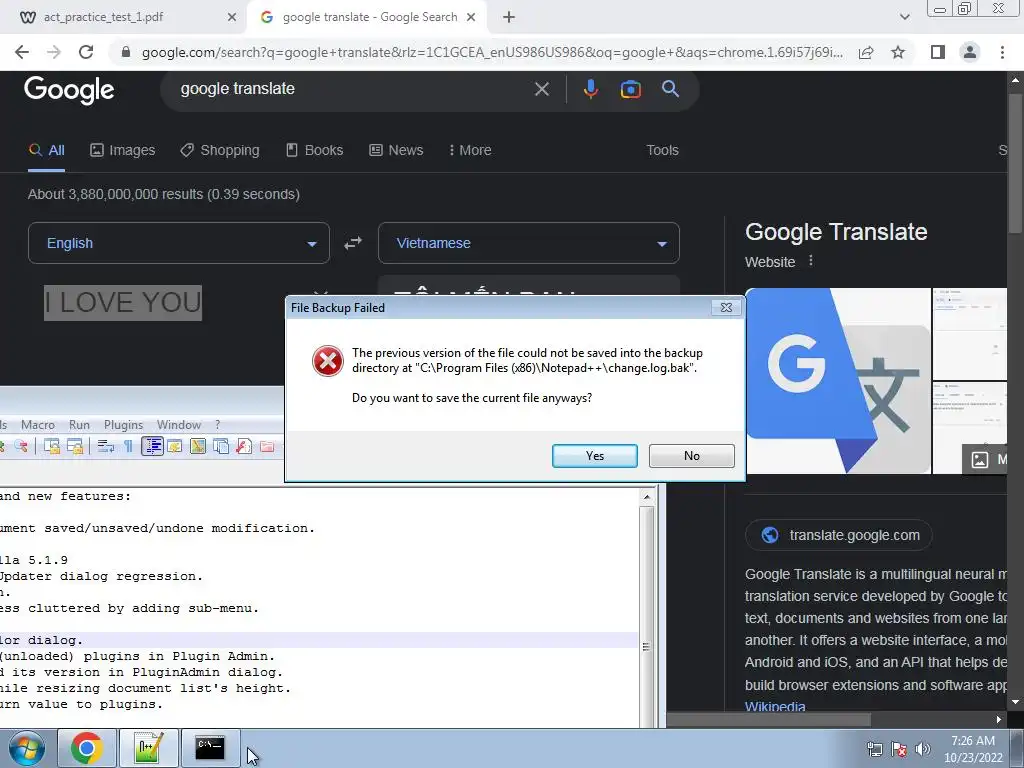Open Notepad++ Window menu
The image size is (1024, 768).
point(179,424)
